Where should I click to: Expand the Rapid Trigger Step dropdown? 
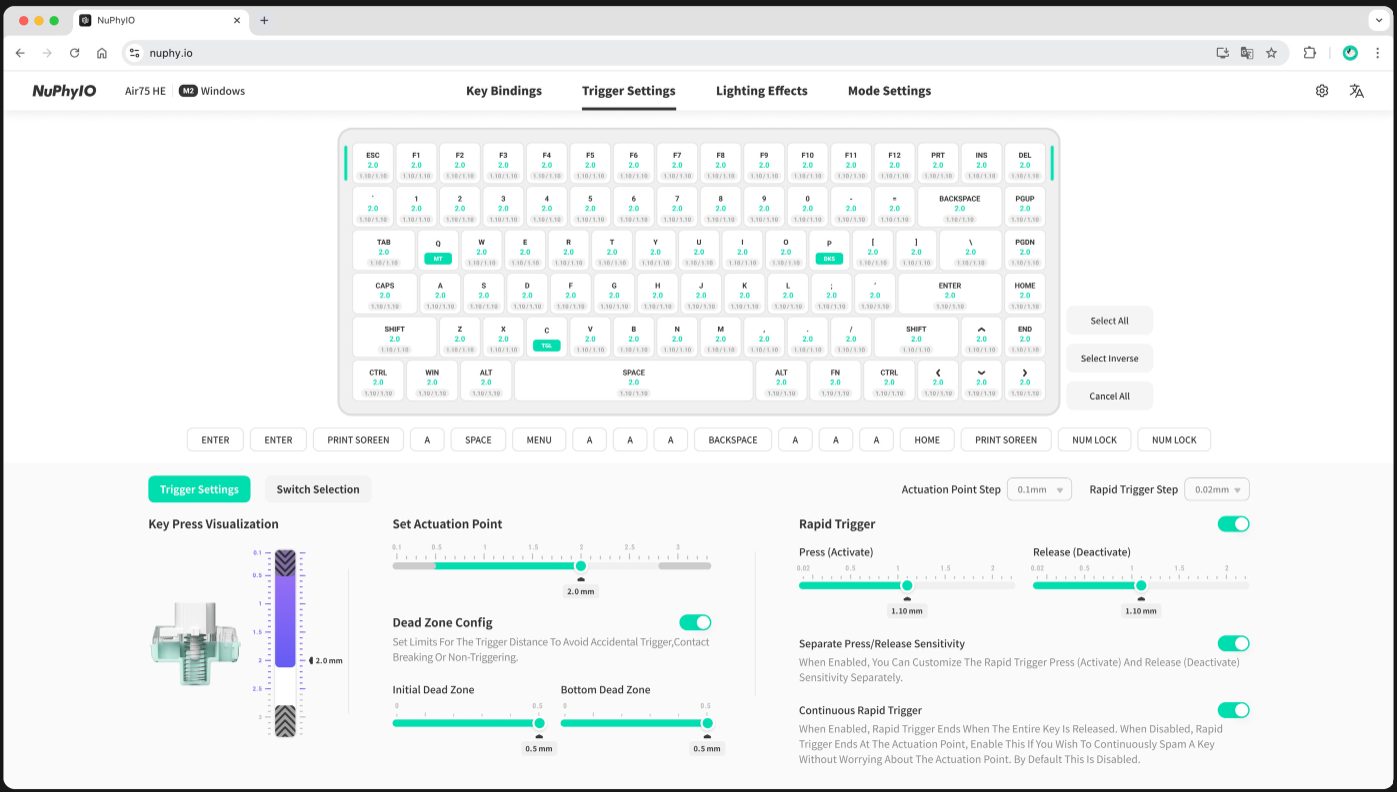coord(1216,490)
